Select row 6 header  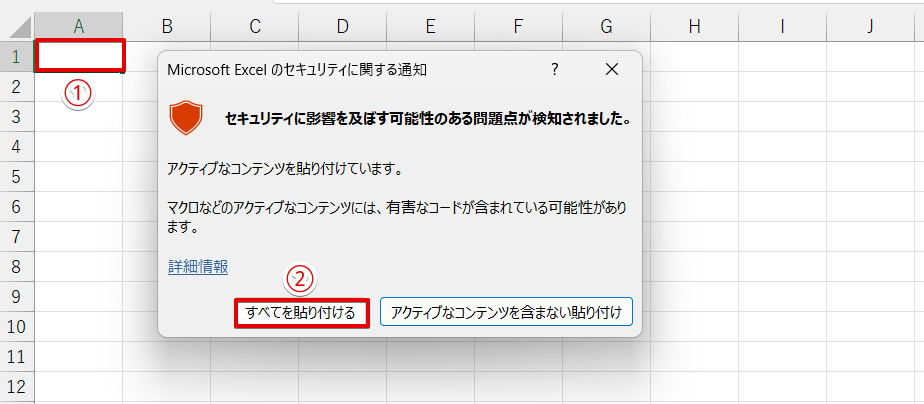(x=17, y=207)
